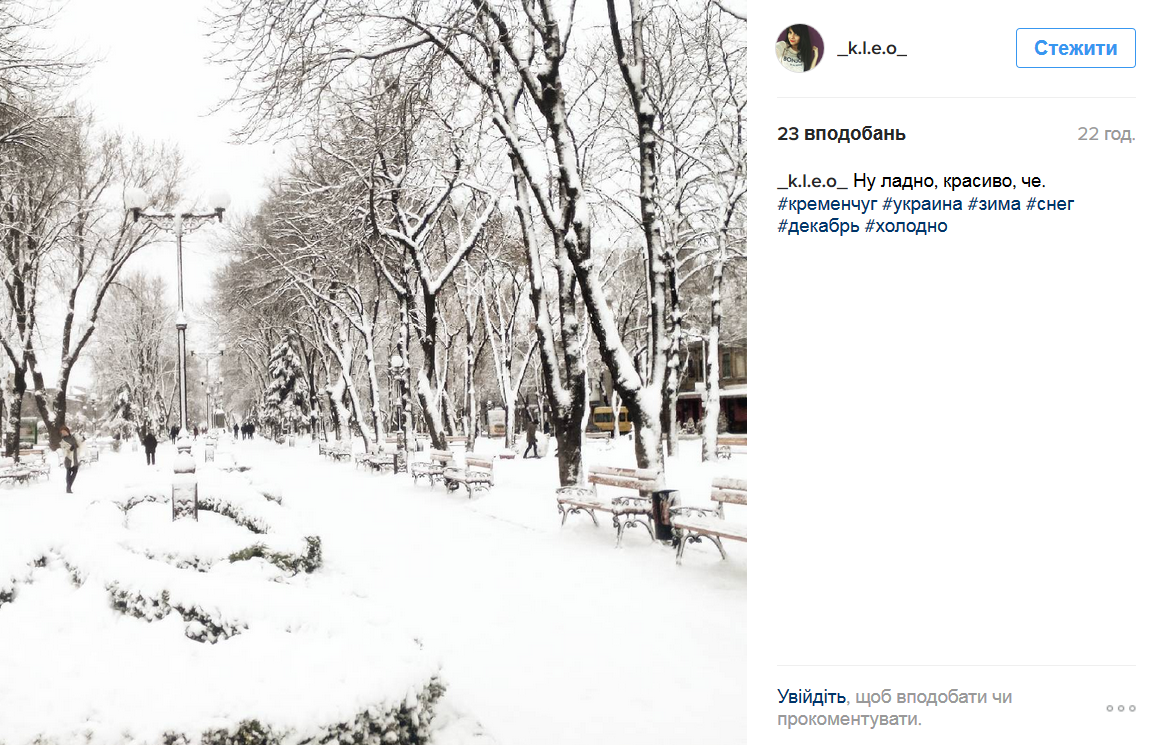Open the #зима hashtag
Viewport: 1159px width, 745px height.
tap(994, 204)
